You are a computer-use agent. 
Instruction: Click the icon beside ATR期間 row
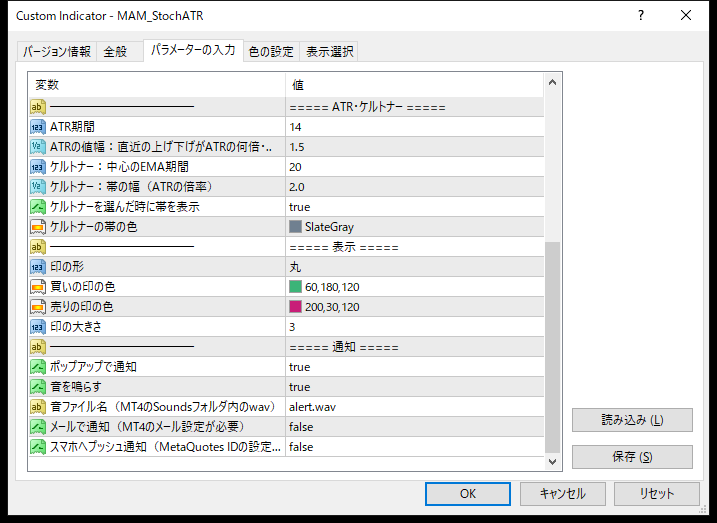[x=38, y=127]
